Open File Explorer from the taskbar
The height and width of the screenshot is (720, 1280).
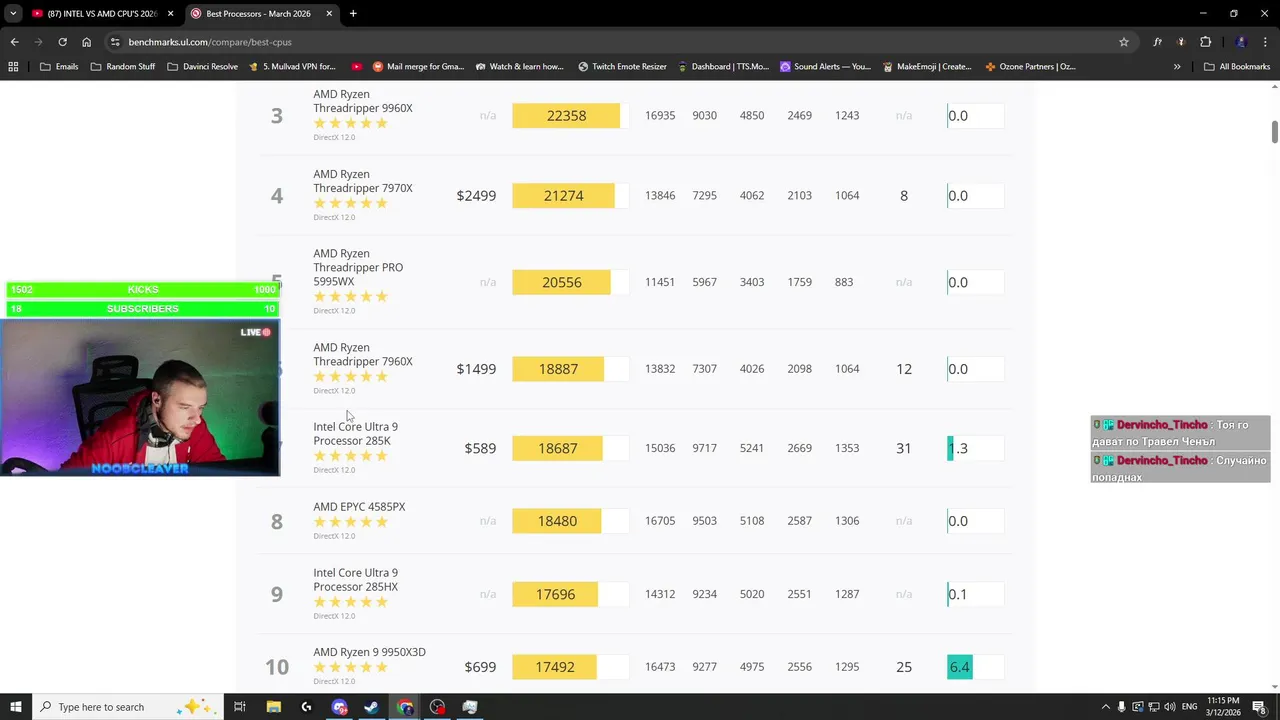[x=273, y=707]
